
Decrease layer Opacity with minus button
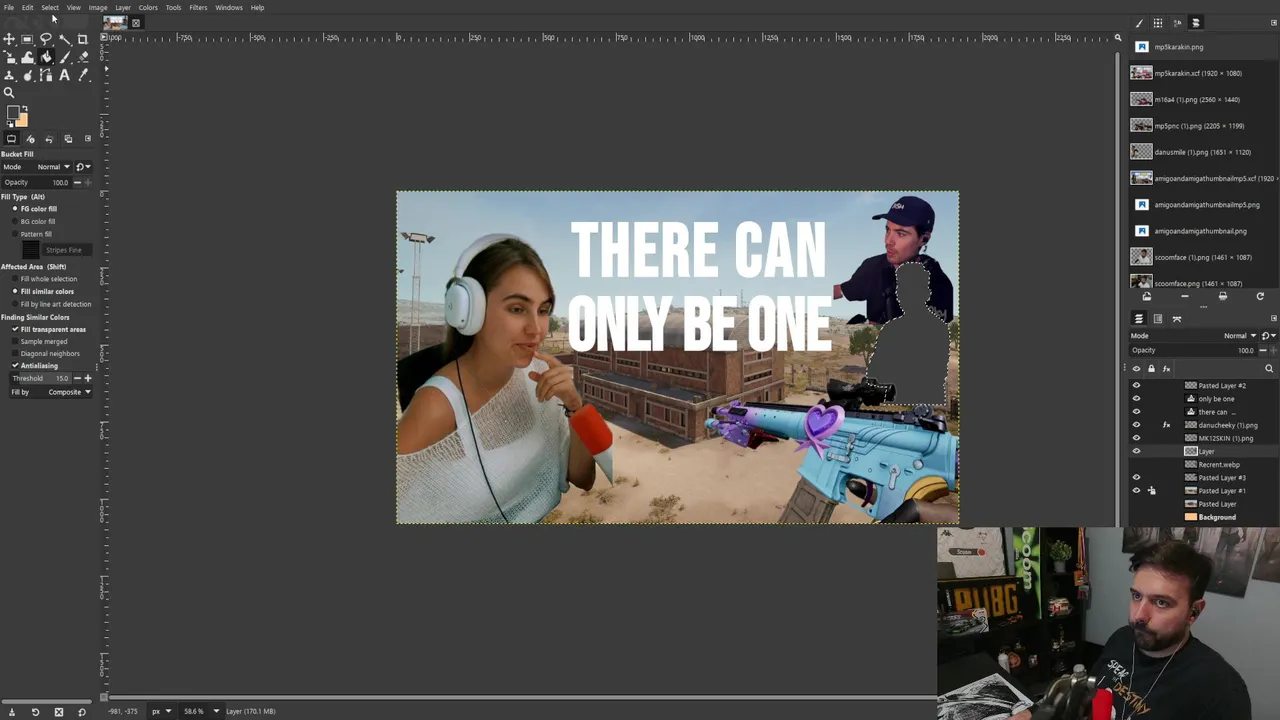pos(1264,351)
